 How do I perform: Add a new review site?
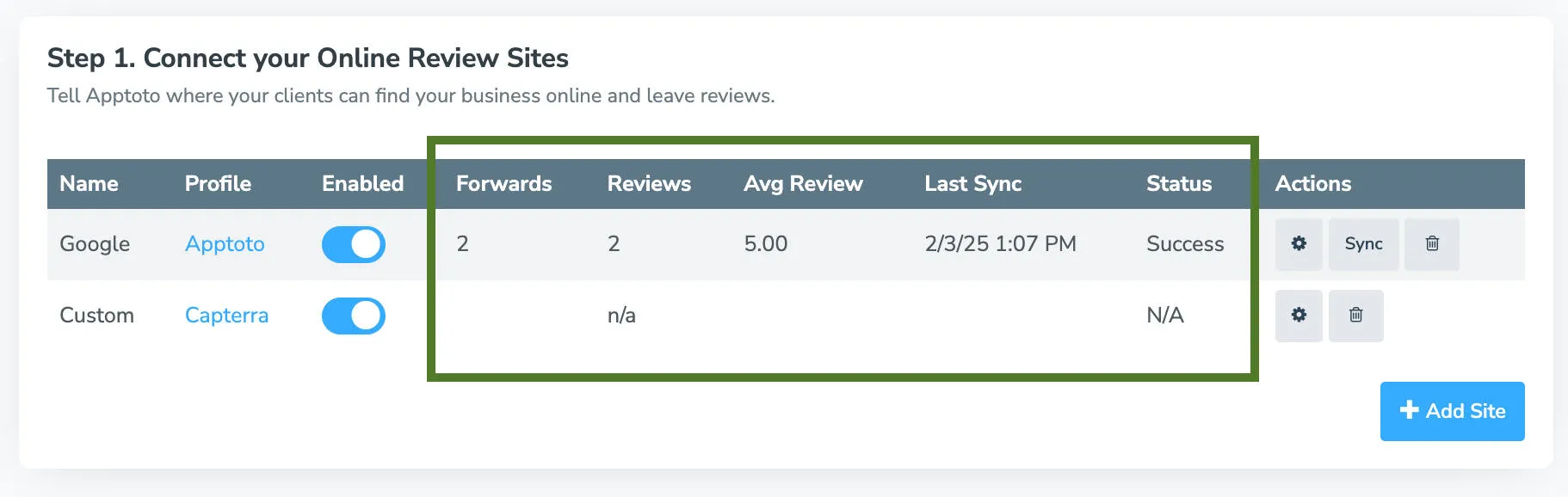pos(1452,411)
